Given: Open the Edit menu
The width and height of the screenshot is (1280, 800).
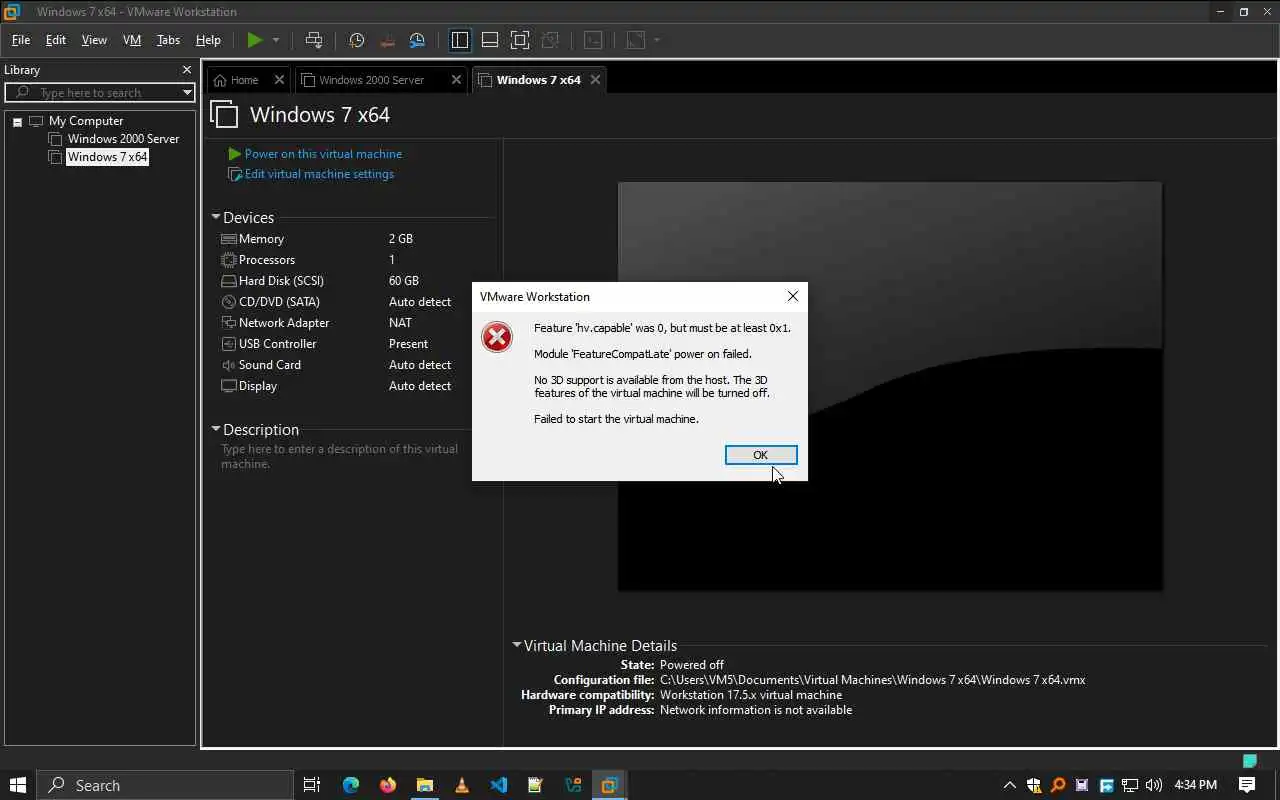Looking at the screenshot, I should point(56,40).
